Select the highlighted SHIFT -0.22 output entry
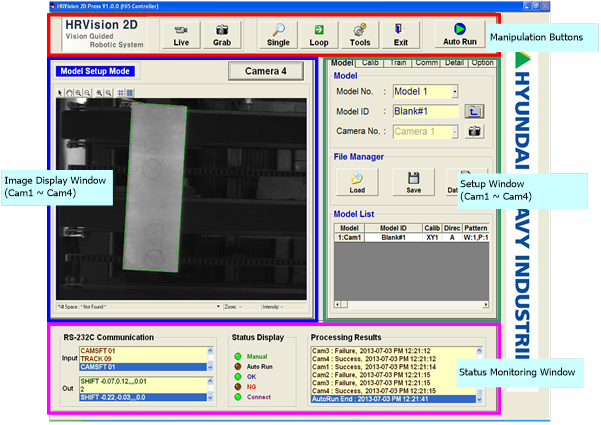601x425 pixels. pyautogui.click(x=143, y=397)
